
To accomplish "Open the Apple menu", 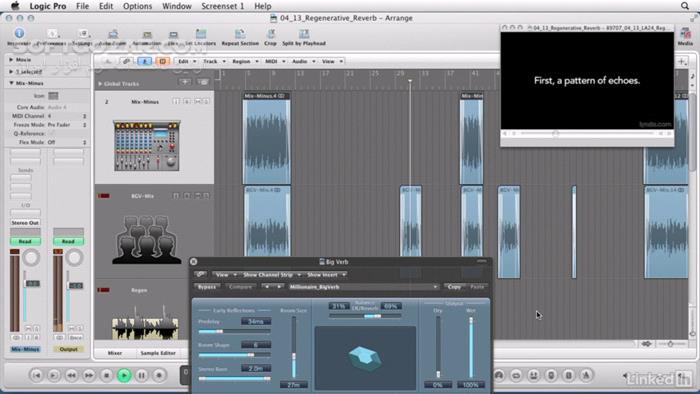I will pos(15,6).
